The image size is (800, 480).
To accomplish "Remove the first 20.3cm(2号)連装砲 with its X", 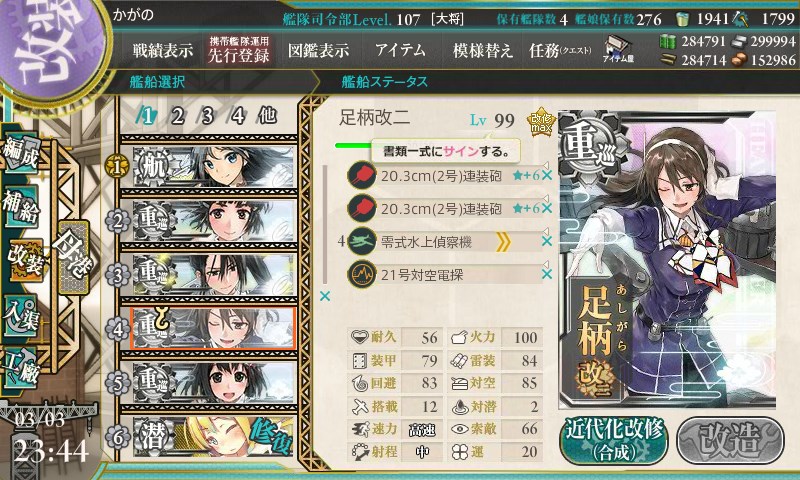I will (546, 176).
